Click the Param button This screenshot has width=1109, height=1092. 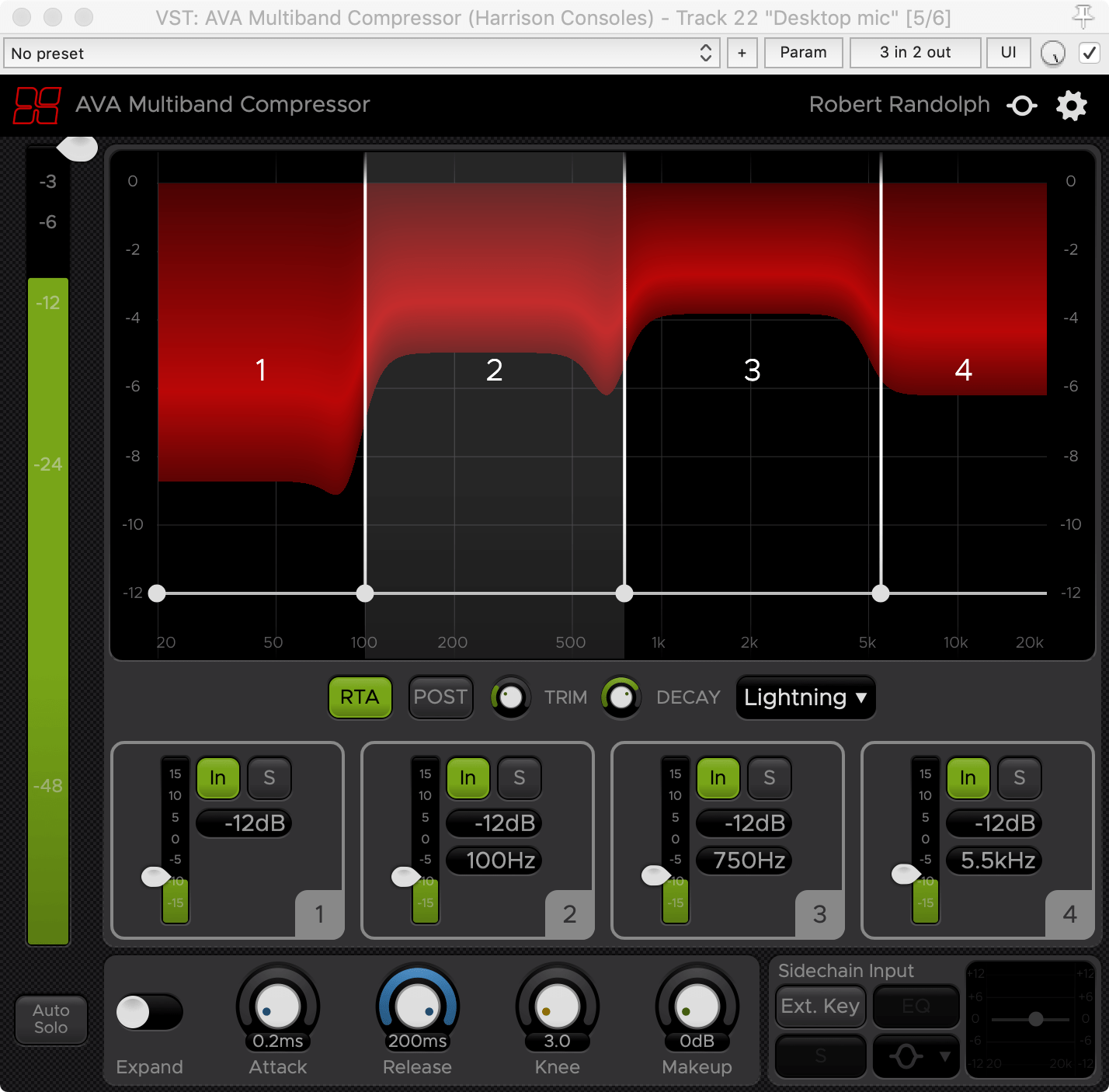coord(803,53)
